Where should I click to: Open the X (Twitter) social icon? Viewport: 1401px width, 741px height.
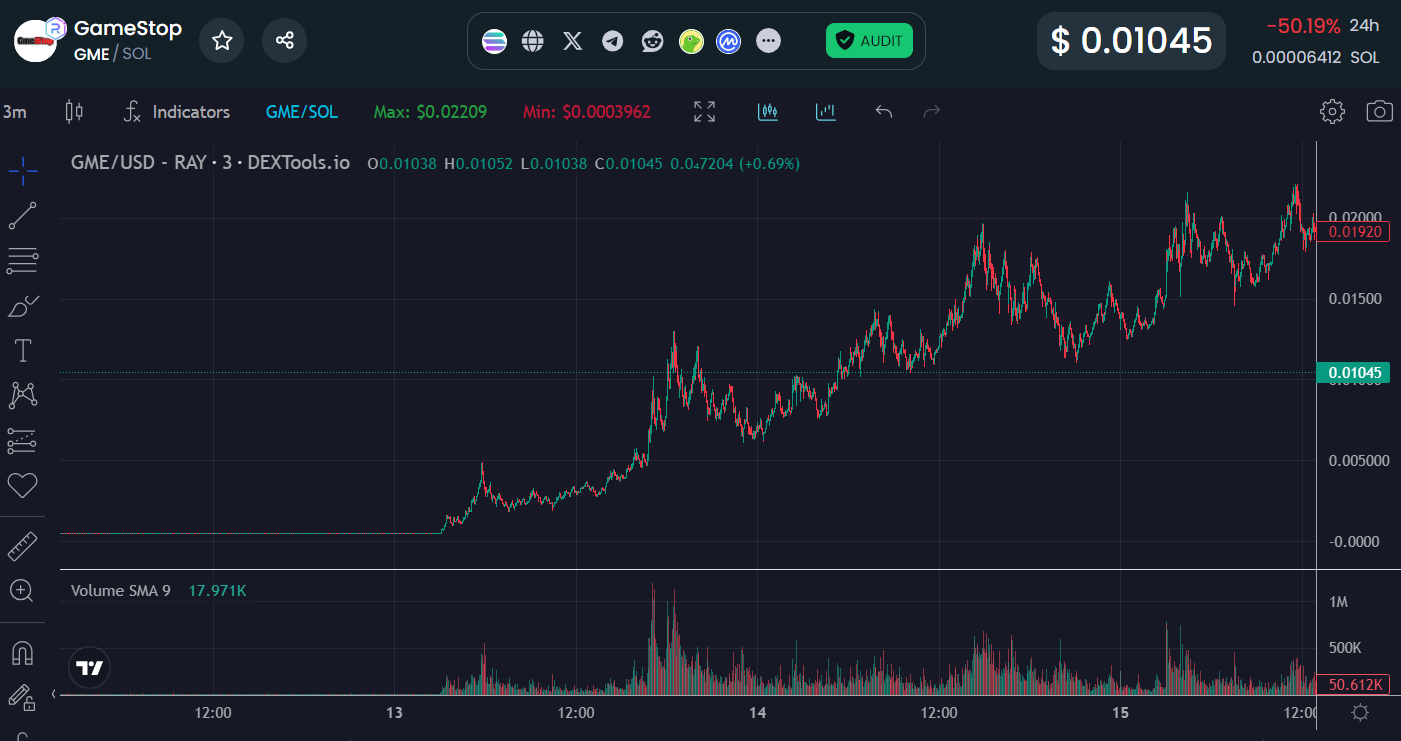pyautogui.click(x=572, y=41)
